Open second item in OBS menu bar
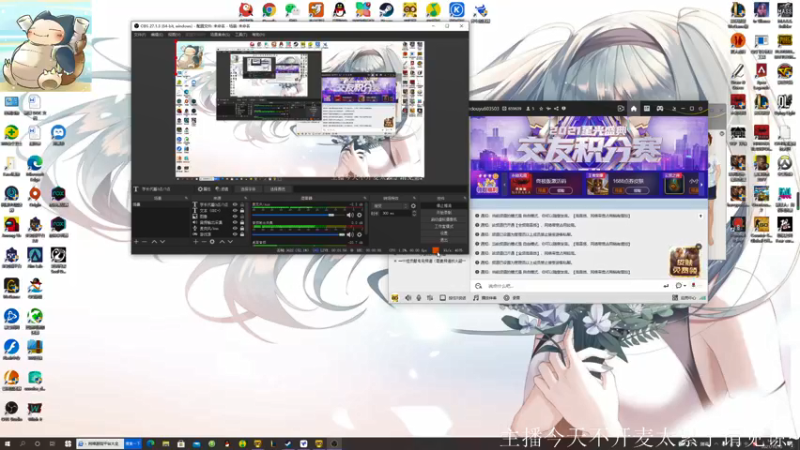Viewport: 800px width, 450px height. (157, 35)
